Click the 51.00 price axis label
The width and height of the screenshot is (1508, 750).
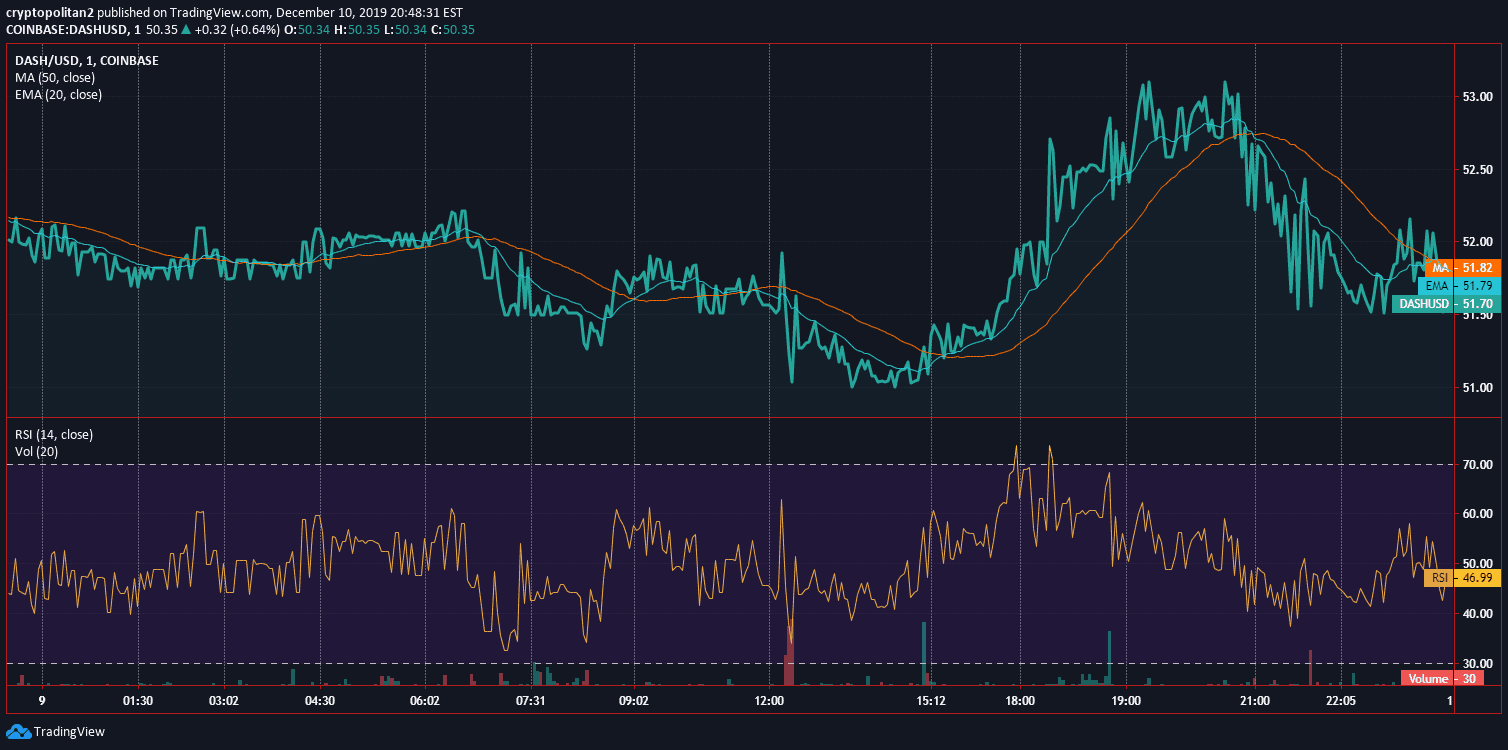click(x=1478, y=388)
